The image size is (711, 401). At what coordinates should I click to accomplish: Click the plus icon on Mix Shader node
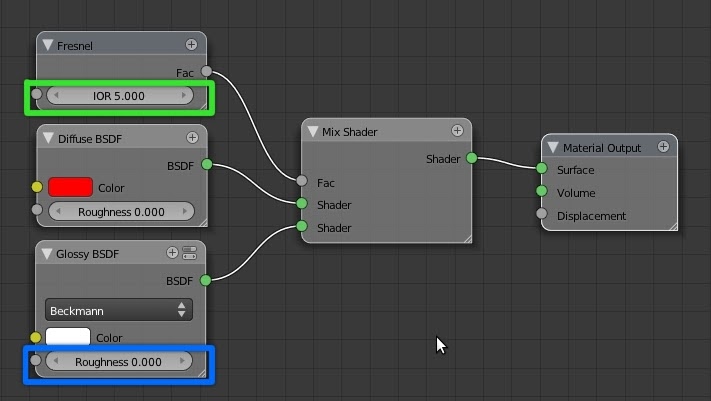tap(458, 131)
